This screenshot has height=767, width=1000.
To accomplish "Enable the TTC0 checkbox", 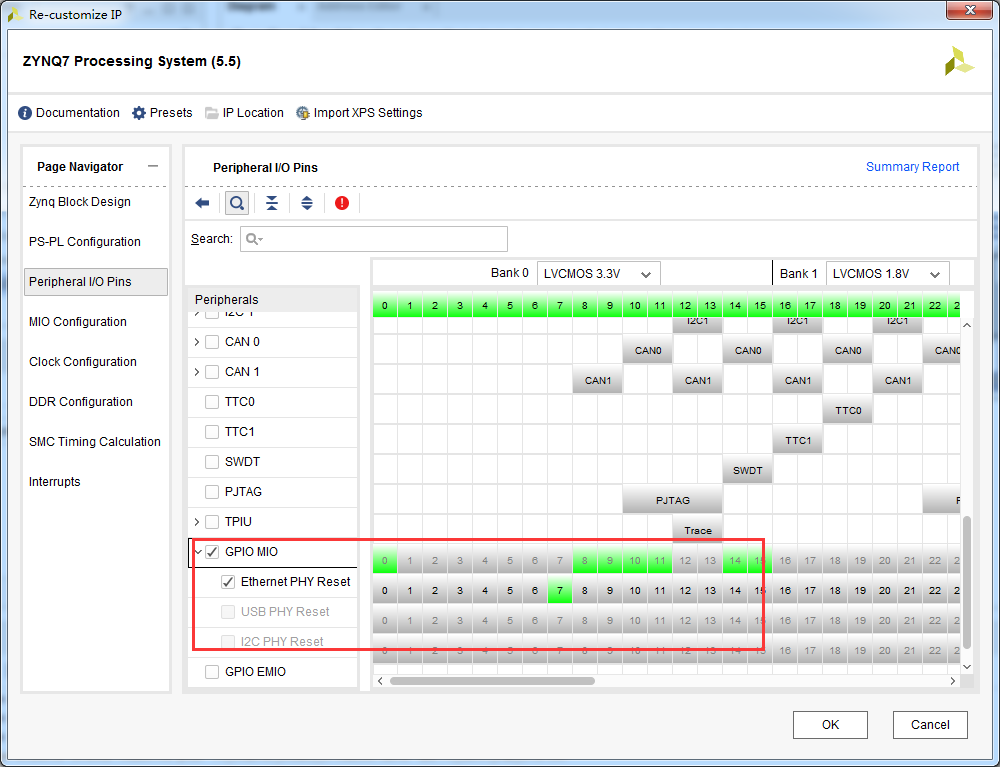I will pos(212,402).
